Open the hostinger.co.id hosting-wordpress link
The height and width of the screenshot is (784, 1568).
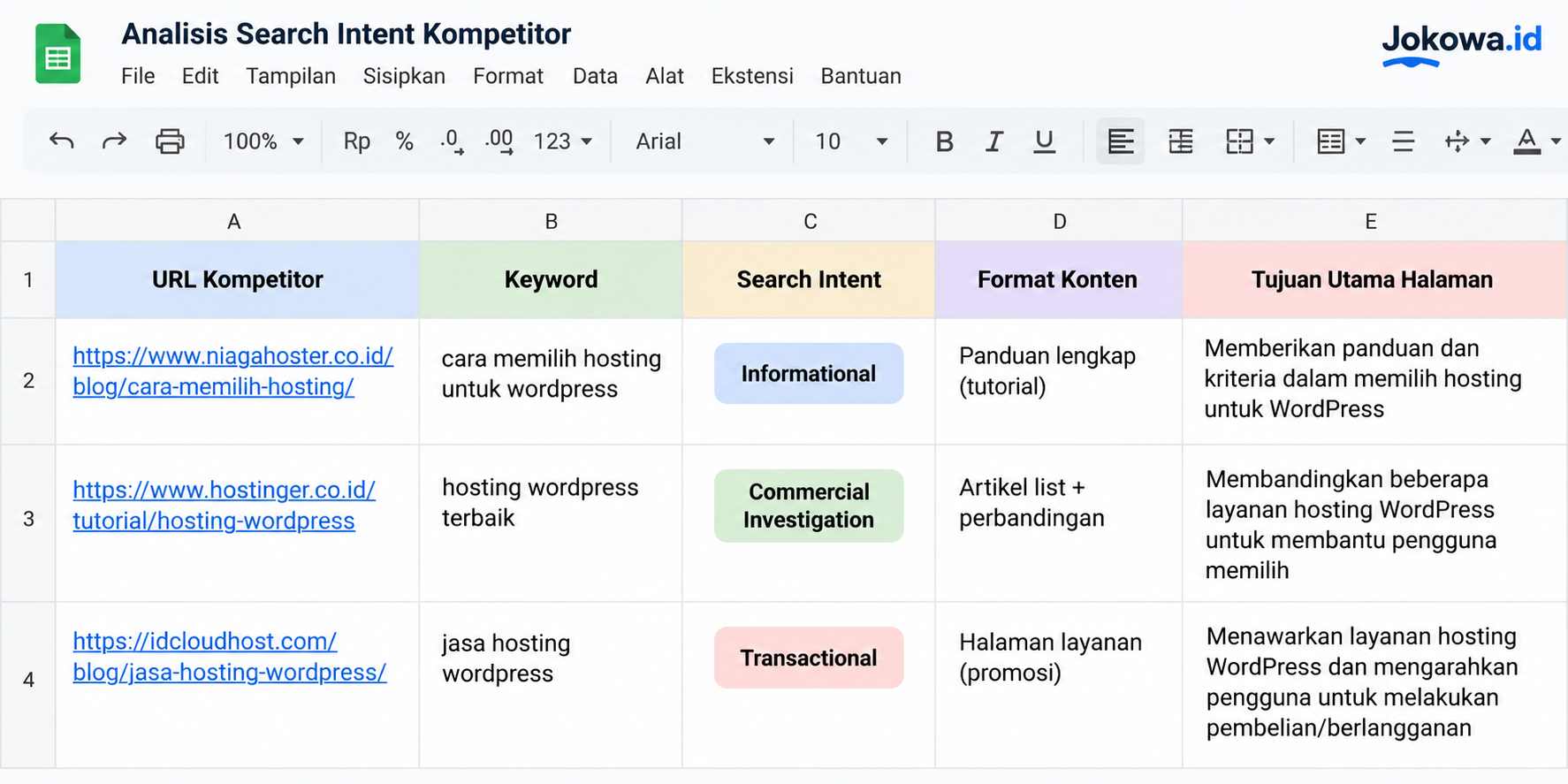pos(224,505)
